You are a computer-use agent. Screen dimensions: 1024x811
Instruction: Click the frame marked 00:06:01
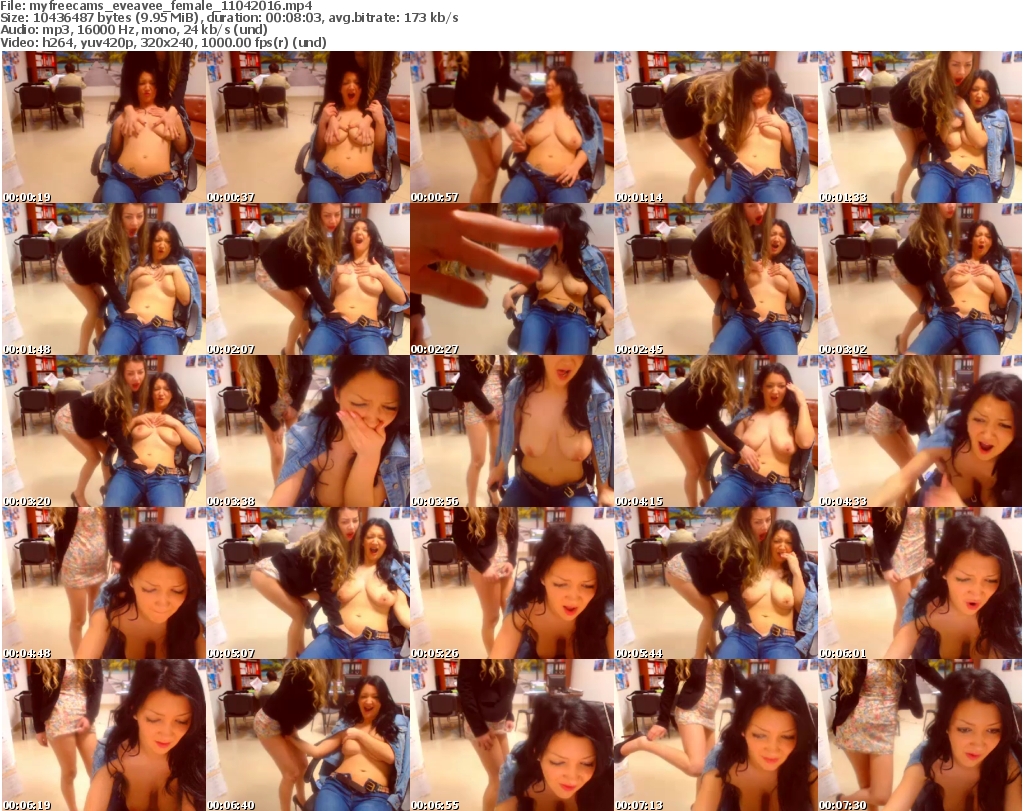[x=920, y=583]
